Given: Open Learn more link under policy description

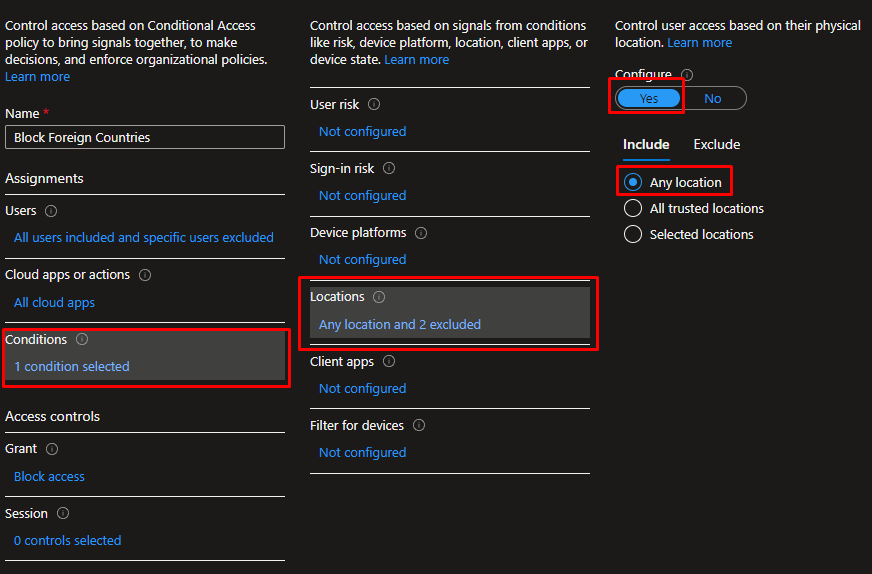Looking at the screenshot, I should 37,77.
